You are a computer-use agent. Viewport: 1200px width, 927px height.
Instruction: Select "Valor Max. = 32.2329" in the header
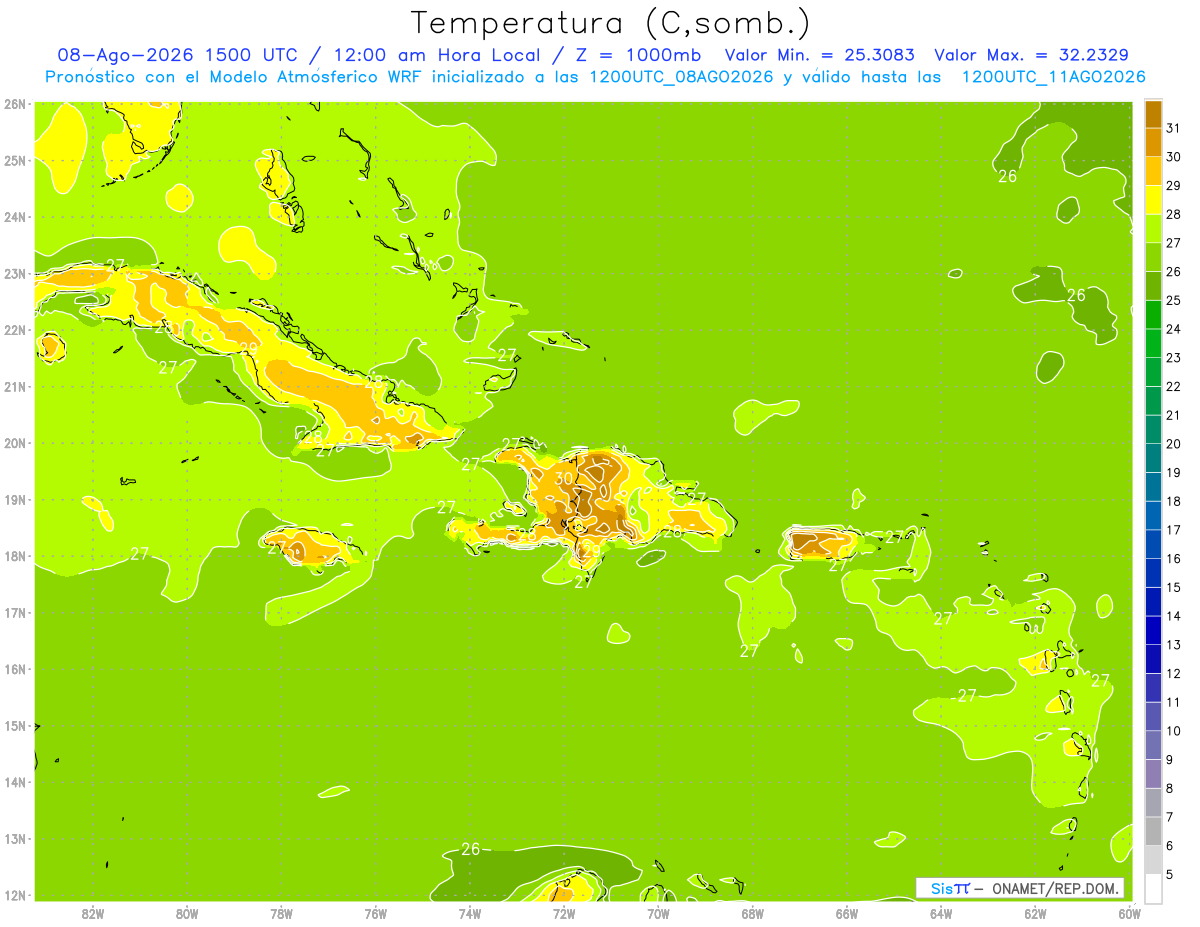(1031, 55)
